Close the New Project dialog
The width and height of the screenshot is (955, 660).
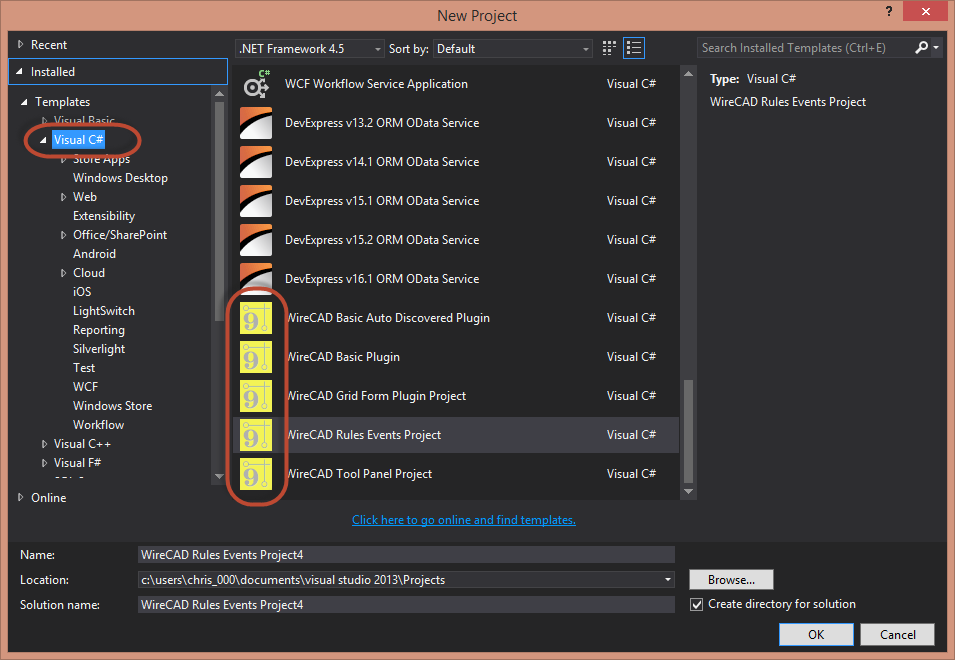point(926,12)
